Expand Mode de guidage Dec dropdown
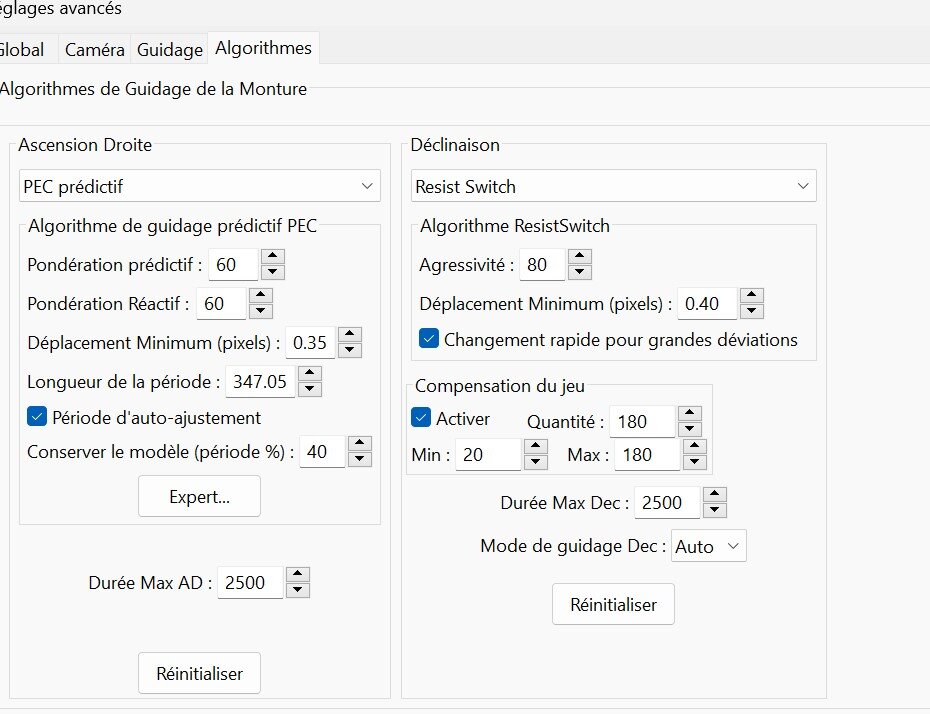The height and width of the screenshot is (714, 930). 708,547
